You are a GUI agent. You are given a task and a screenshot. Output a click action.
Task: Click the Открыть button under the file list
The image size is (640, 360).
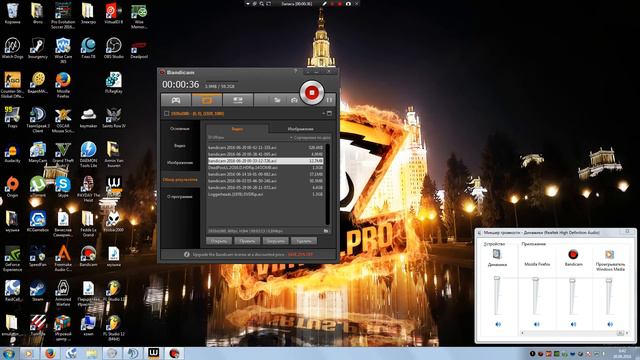tap(219, 241)
